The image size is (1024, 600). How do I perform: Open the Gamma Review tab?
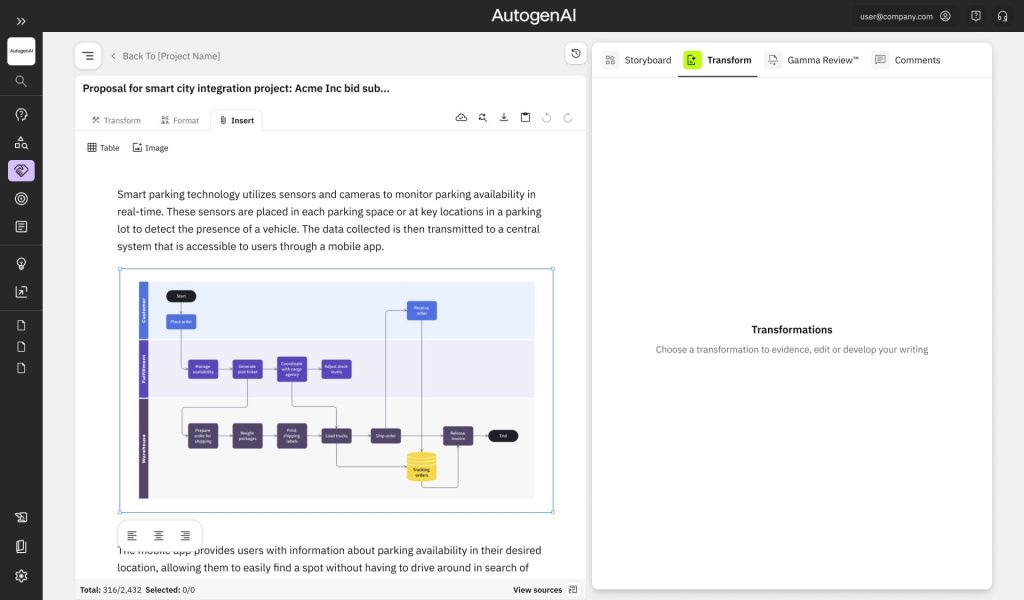point(812,60)
